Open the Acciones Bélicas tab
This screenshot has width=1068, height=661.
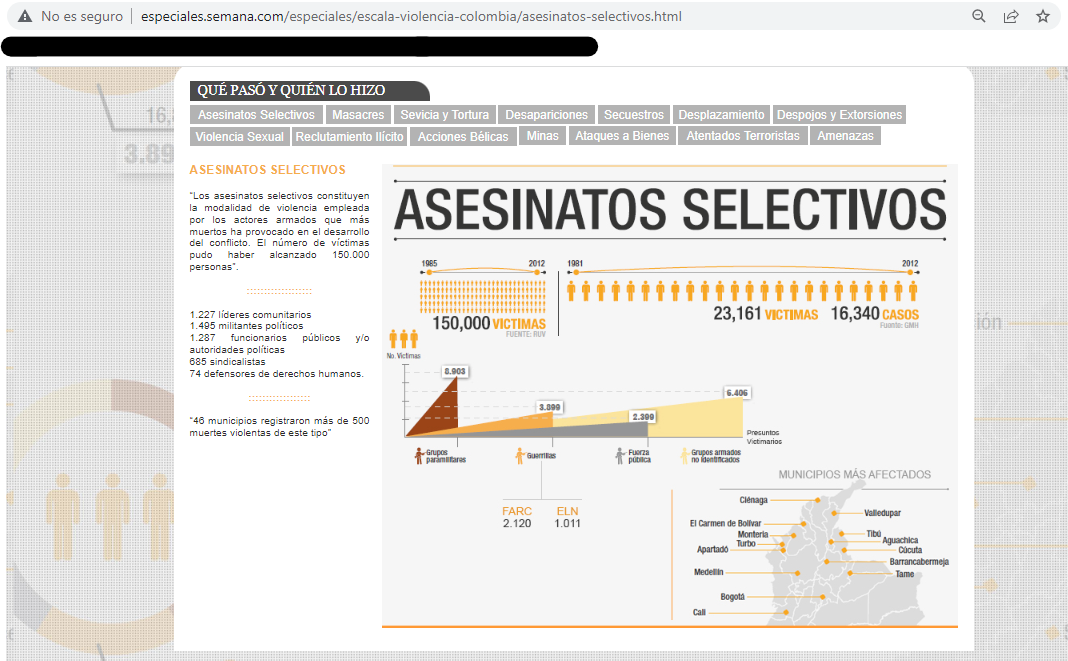[463, 136]
